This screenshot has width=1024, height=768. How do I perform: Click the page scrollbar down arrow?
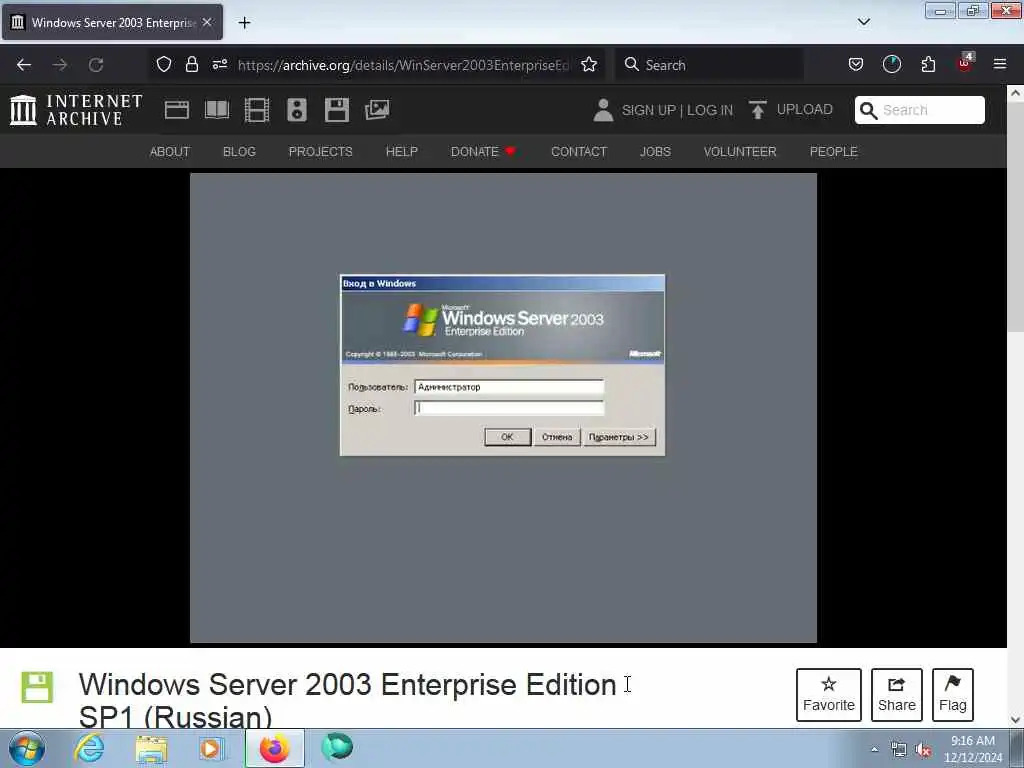click(x=1015, y=720)
